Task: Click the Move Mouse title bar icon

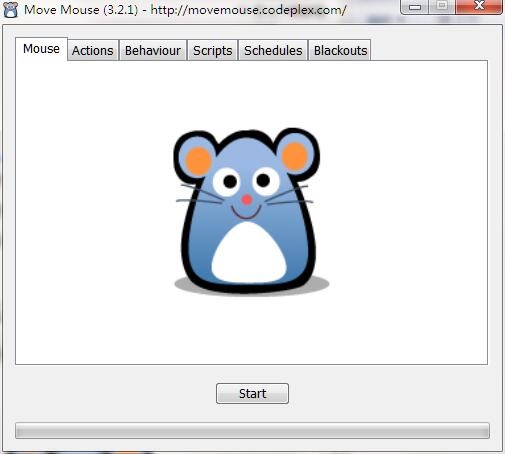Action: (x=11, y=9)
